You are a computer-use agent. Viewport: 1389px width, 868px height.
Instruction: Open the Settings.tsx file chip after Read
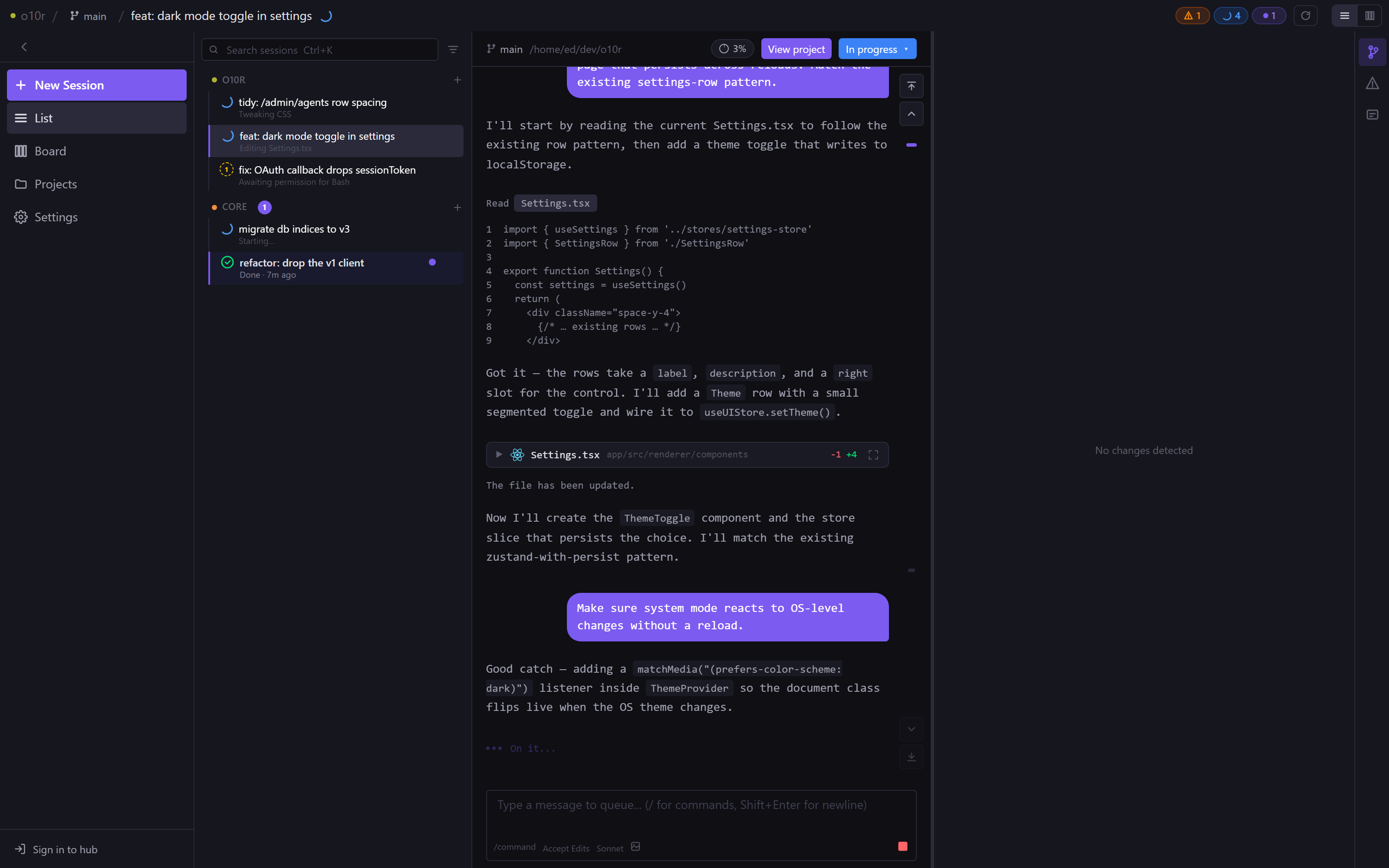pyautogui.click(x=555, y=203)
